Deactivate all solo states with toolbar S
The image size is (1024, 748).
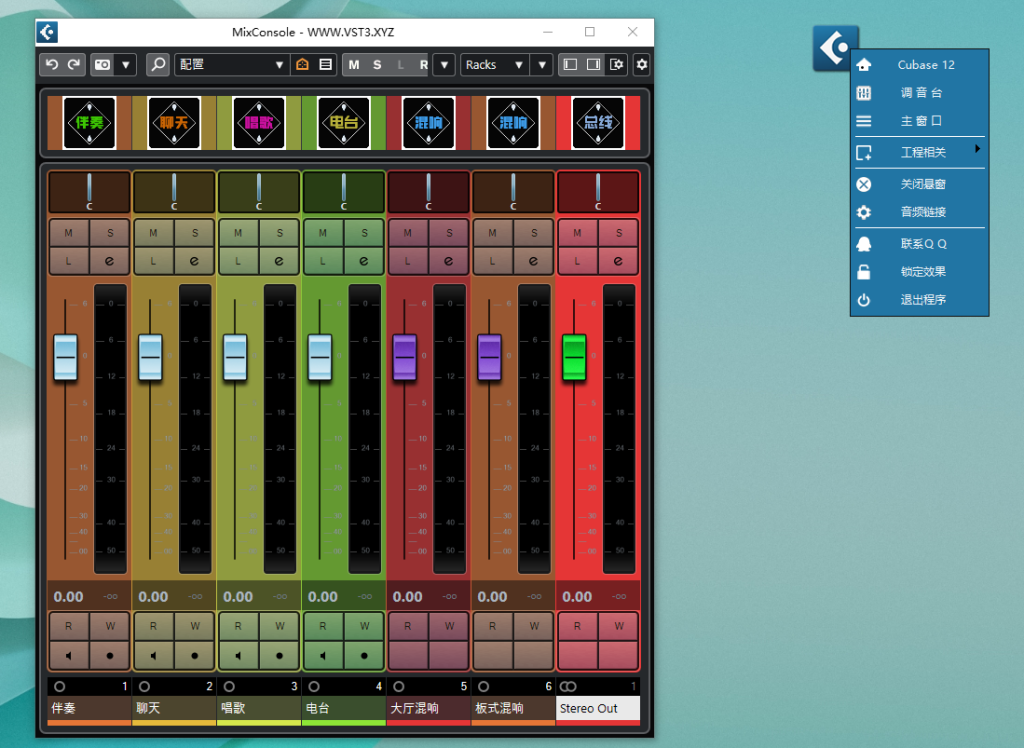pos(377,65)
